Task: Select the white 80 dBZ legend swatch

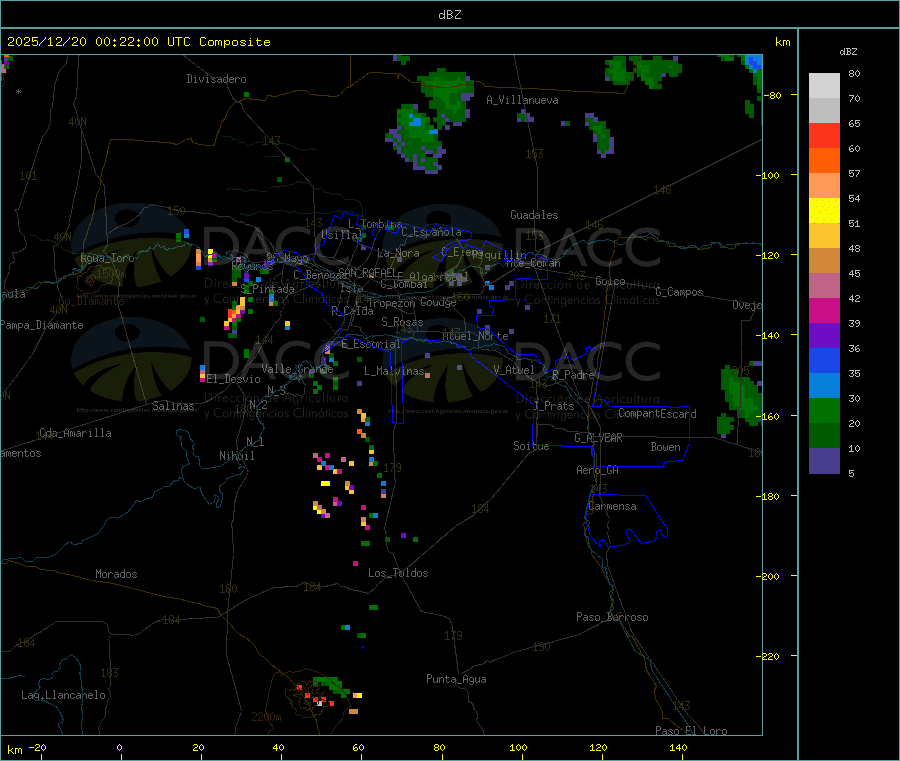Action: click(824, 86)
